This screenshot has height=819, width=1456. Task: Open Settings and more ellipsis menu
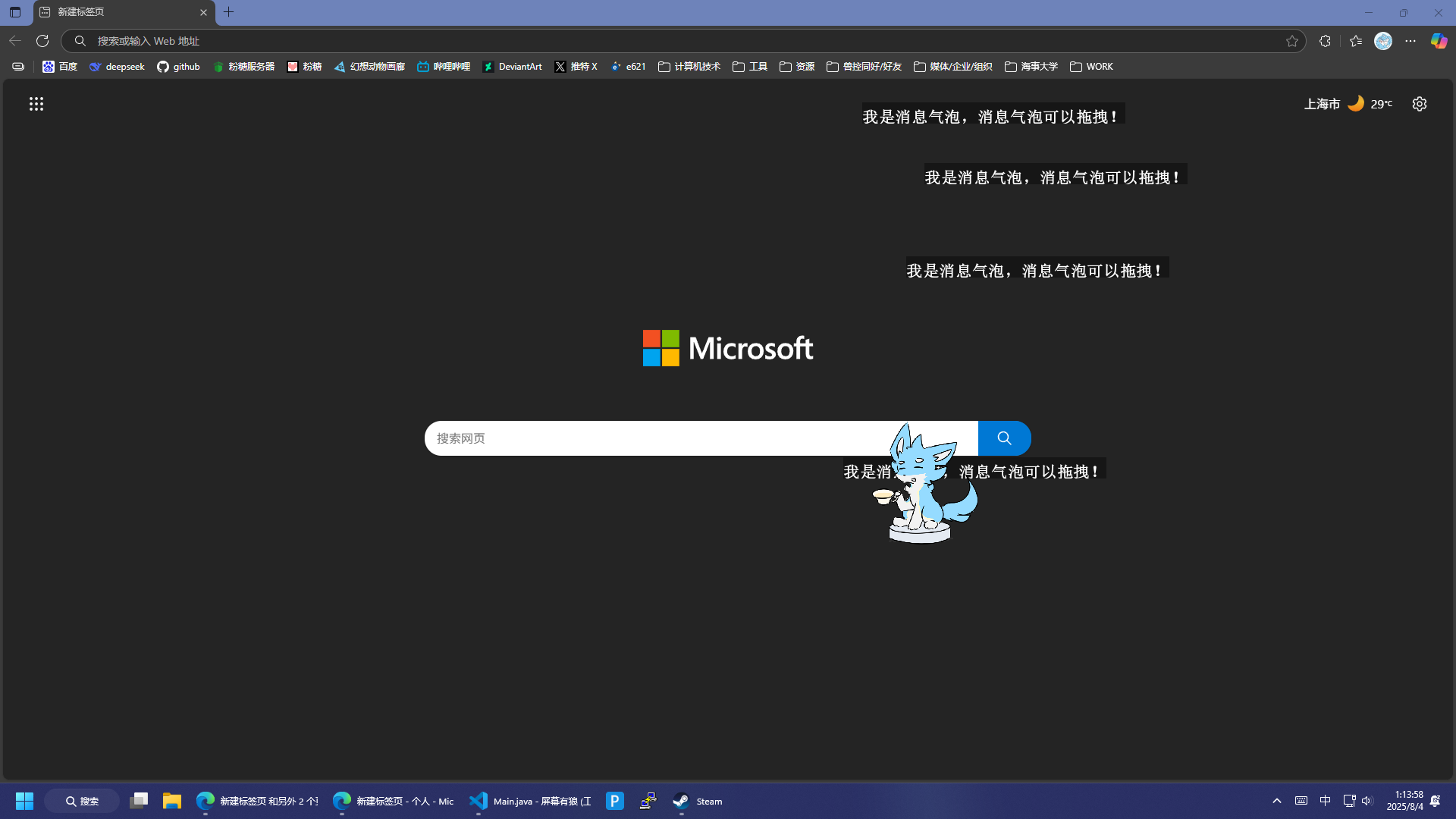point(1410,41)
